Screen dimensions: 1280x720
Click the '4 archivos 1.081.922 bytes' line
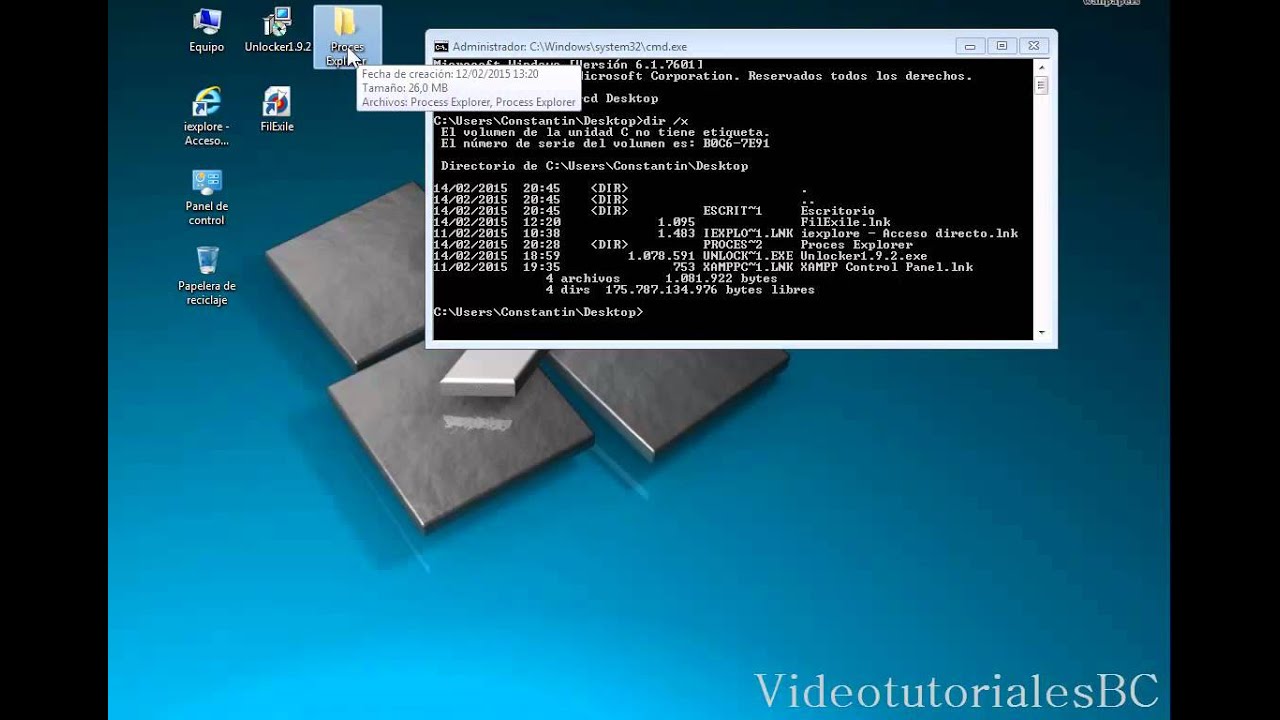(x=661, y=279)
